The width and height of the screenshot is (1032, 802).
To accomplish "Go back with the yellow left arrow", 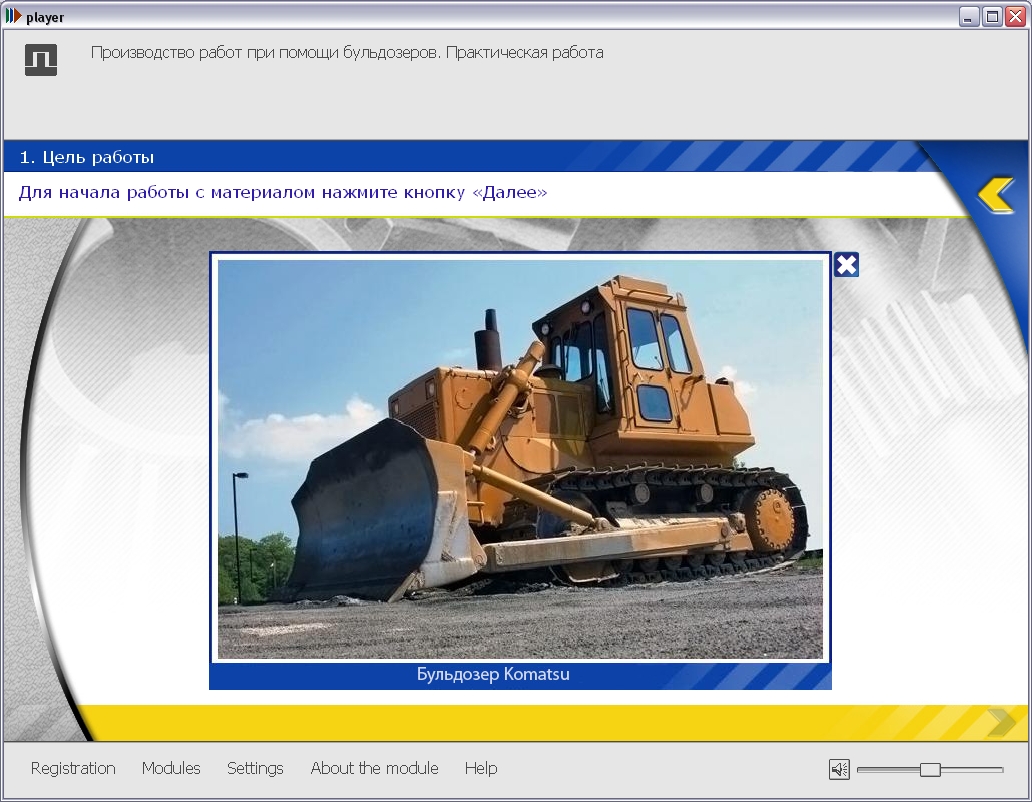I will 996,194.
